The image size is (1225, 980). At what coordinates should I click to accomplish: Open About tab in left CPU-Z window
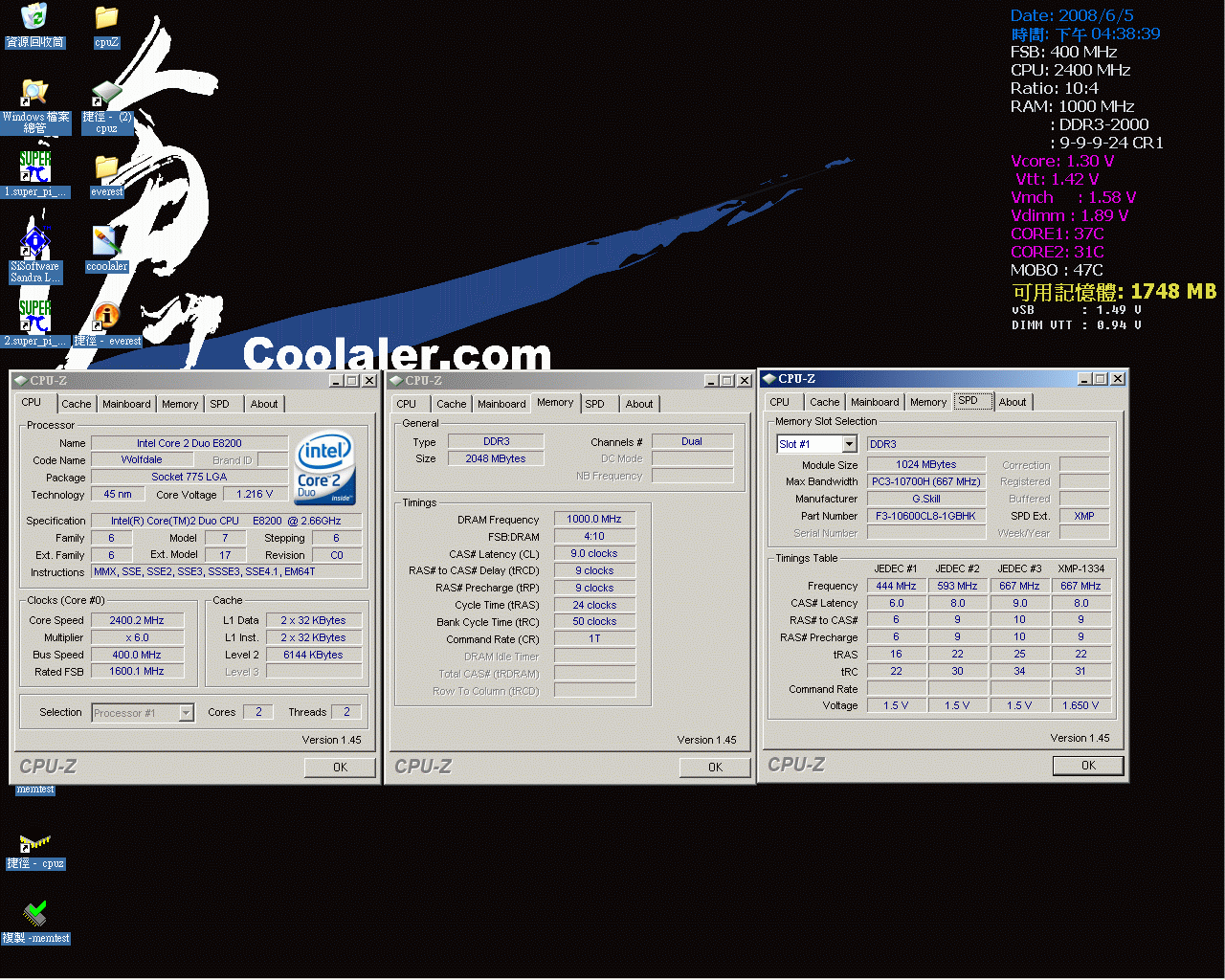pos(264,404)
